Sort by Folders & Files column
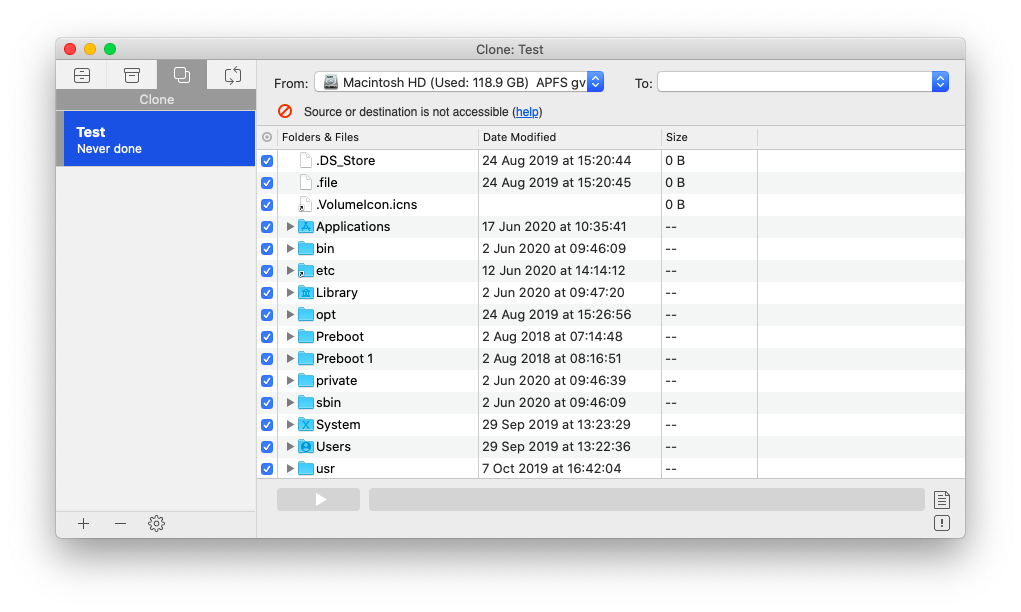Screen dimensions: 1021x612 [378, 137]
